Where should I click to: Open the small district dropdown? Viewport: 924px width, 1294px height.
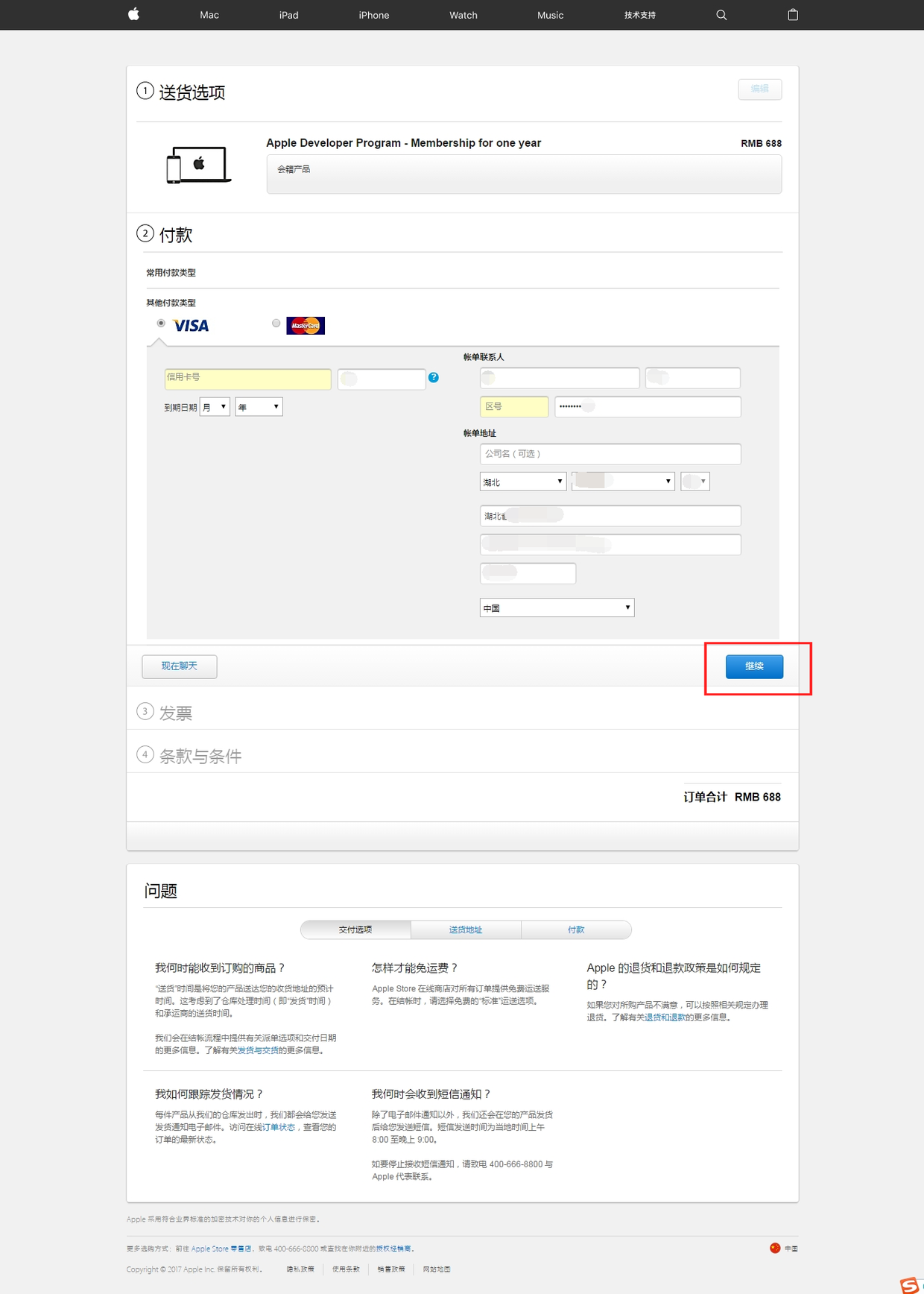[x=695, y=482]
